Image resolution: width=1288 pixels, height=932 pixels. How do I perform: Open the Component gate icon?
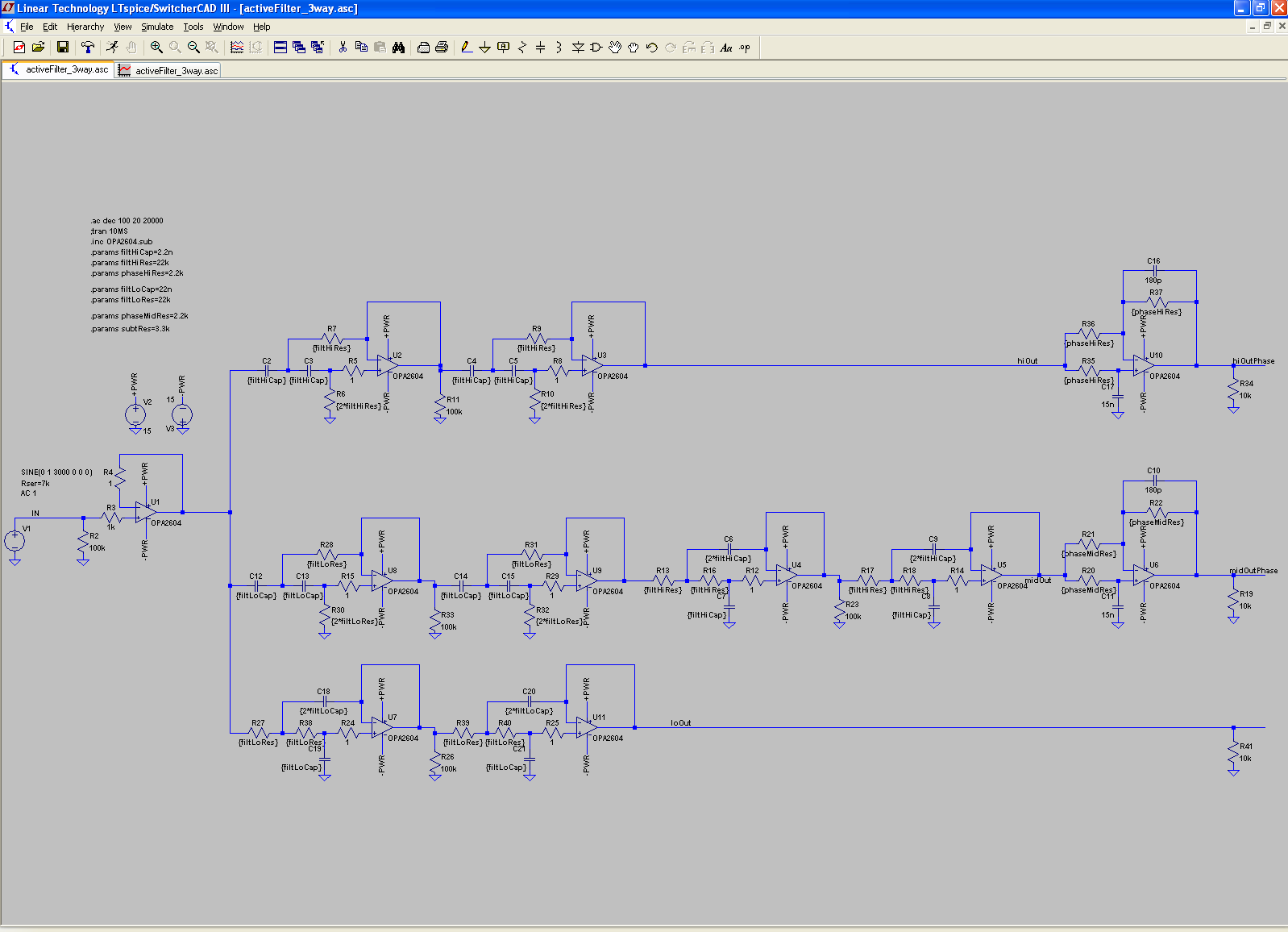(x=596, y=48)
